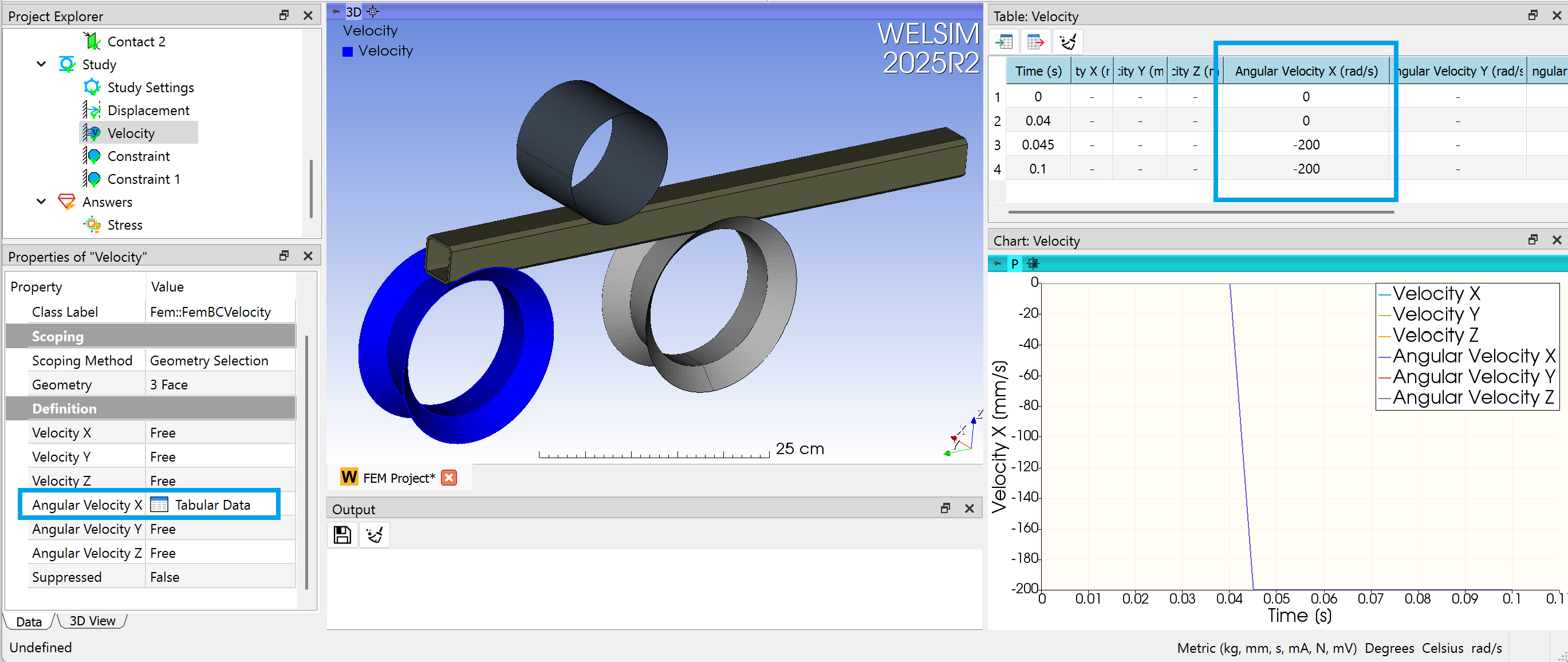The width and height of the screenshot is (1568, 662).
Task: Collapse the Answers branch in Project Explorer
Action: [41, 202]
